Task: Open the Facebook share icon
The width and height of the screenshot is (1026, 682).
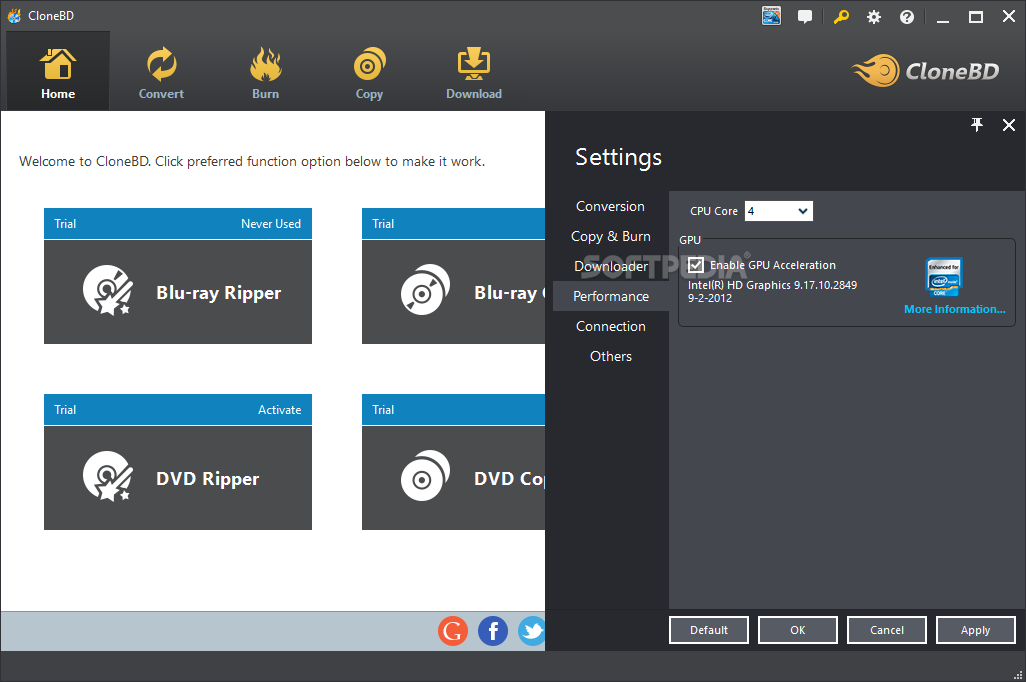Action: [x=493, y=631]
